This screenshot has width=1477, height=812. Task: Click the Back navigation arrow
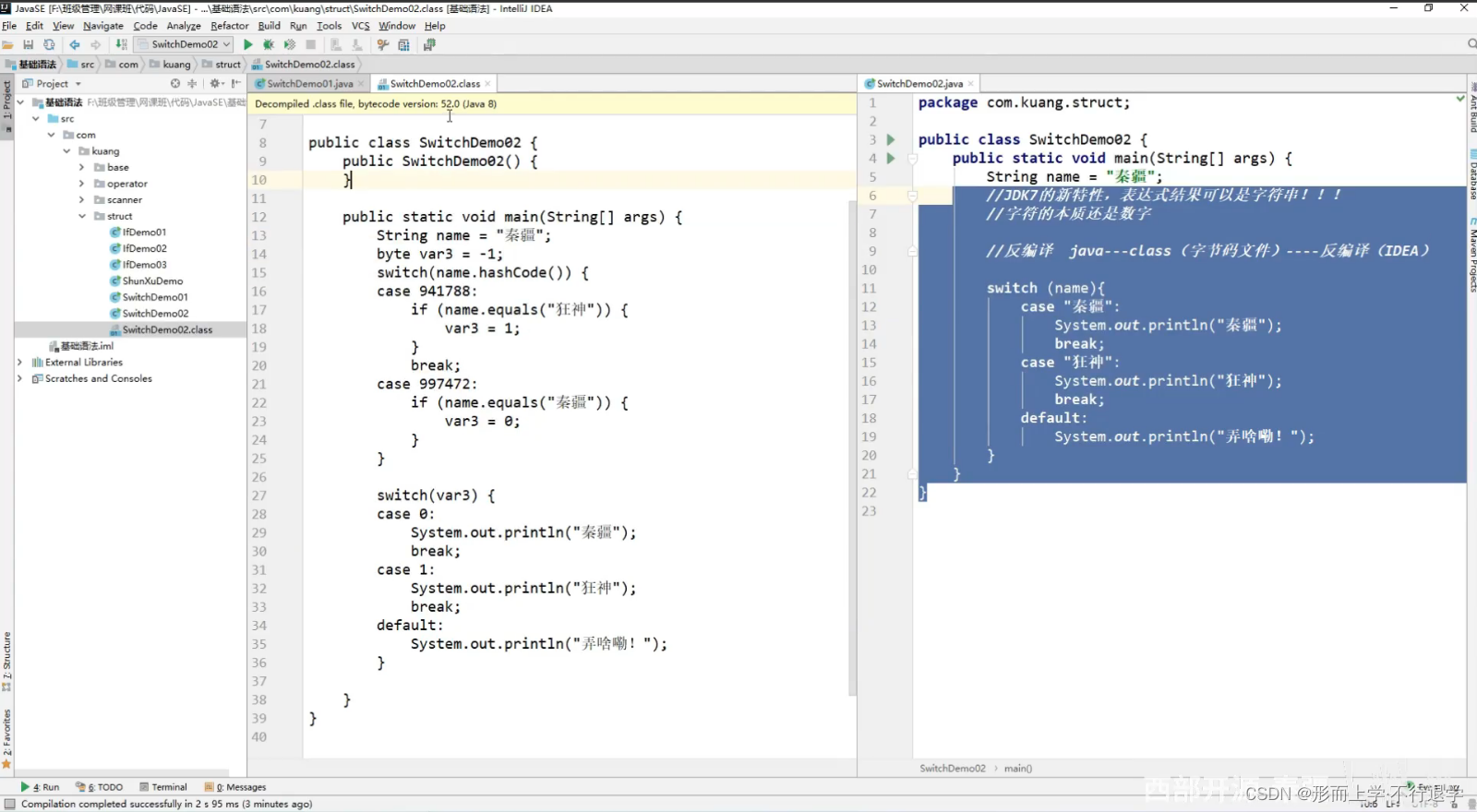pos(75,44)
